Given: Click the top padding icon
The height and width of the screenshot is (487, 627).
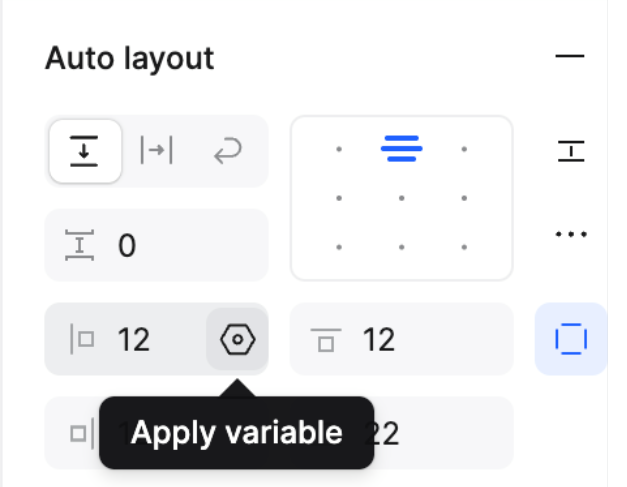Looking at the screenshot, I should tap(326, 341).
